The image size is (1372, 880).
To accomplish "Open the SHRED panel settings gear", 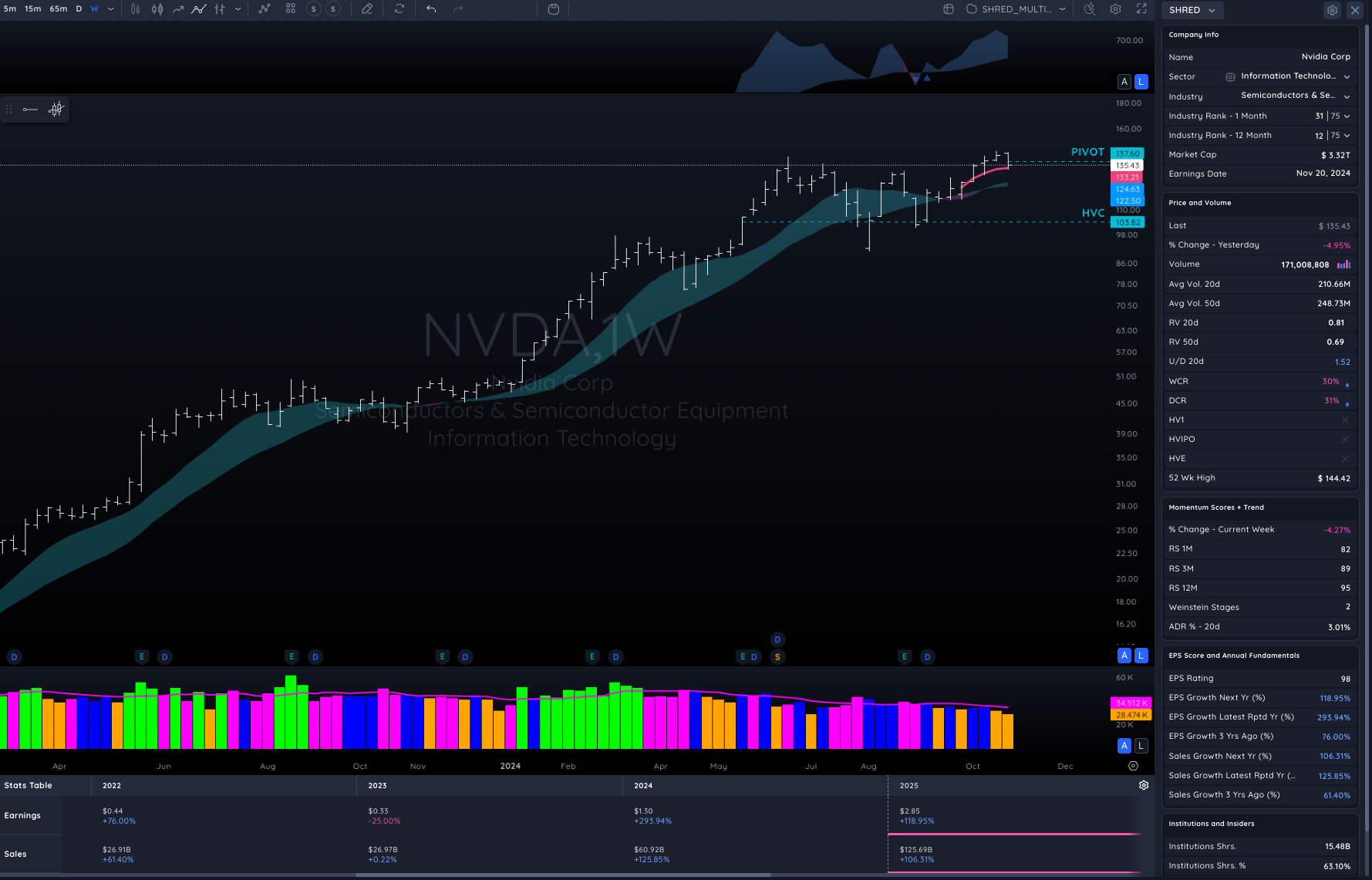I will [1332, 10].
